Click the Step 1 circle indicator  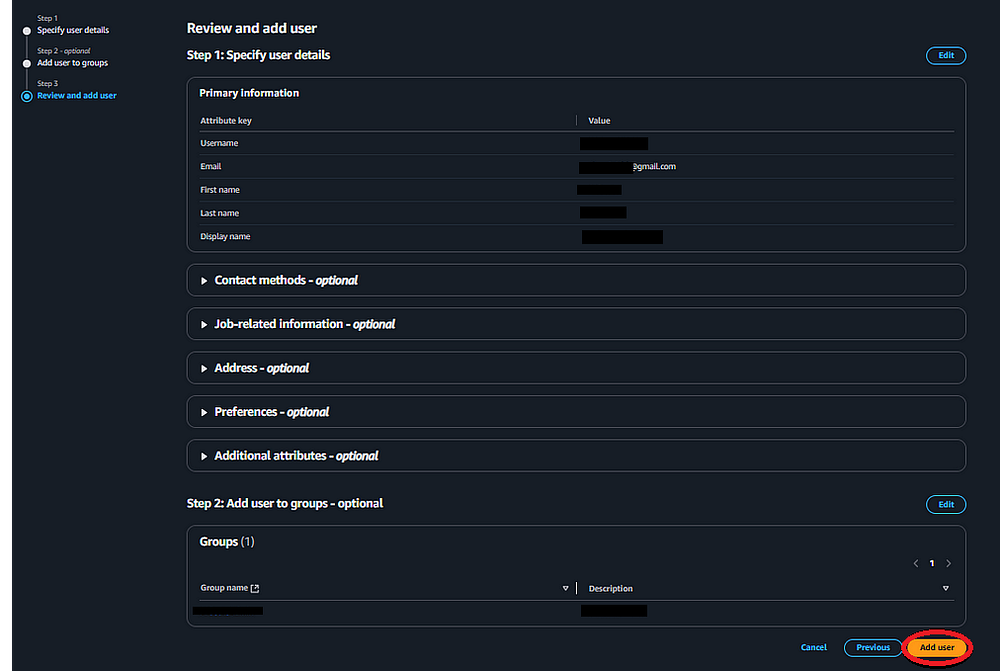tap(27, 30)
